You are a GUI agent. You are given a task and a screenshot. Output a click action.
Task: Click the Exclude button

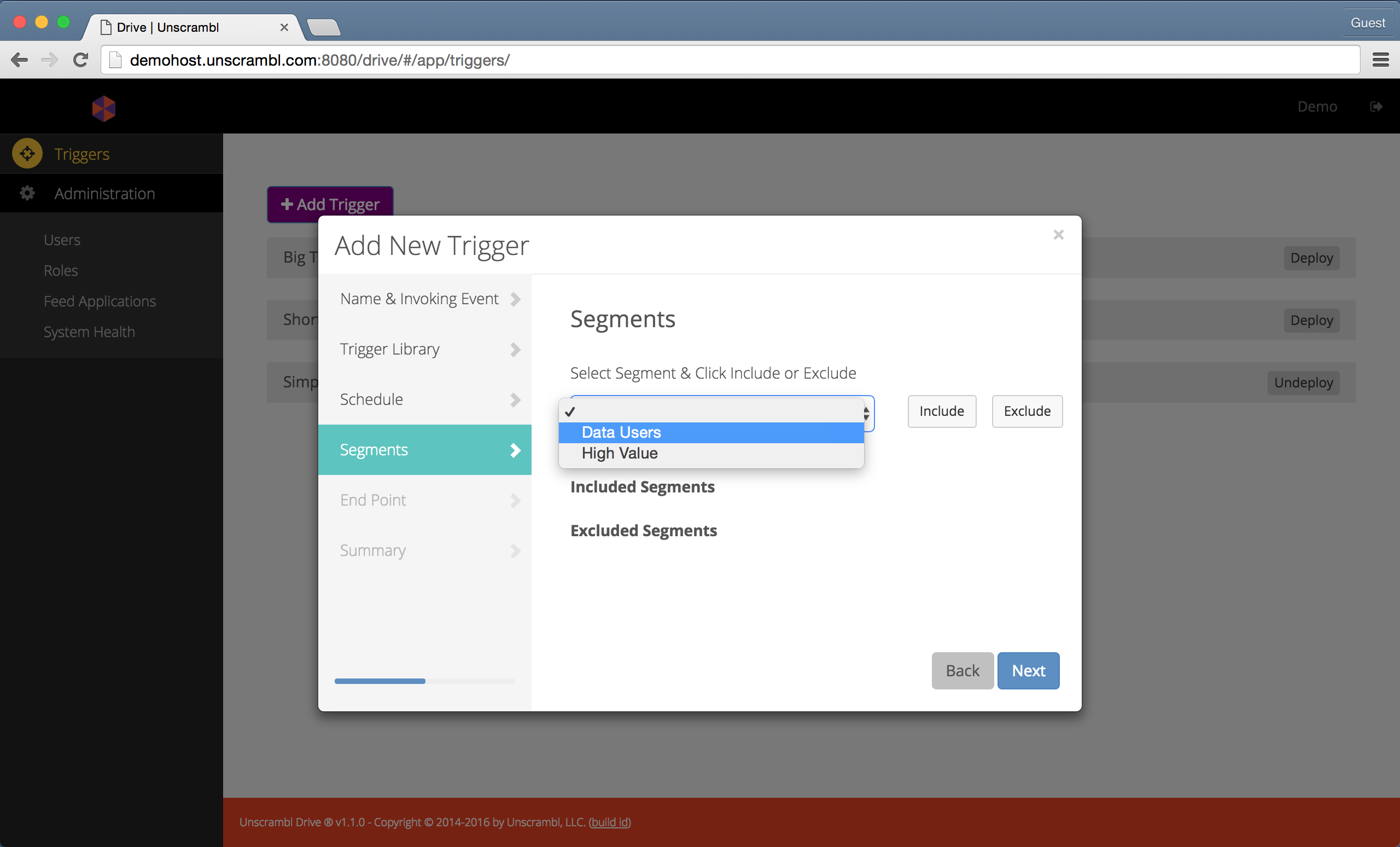coord(1026,411)
